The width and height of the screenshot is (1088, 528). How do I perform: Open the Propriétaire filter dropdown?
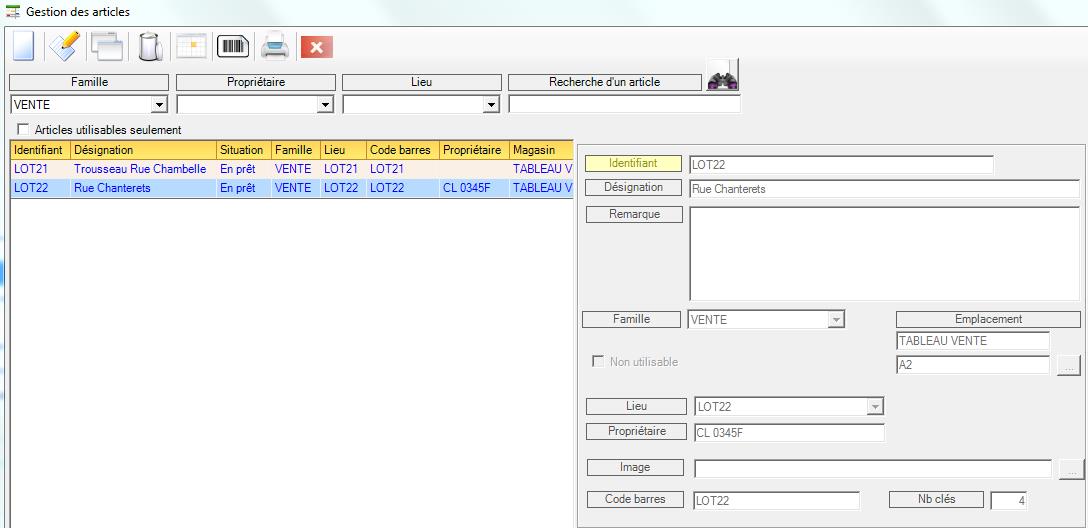(x=325, y=105)
